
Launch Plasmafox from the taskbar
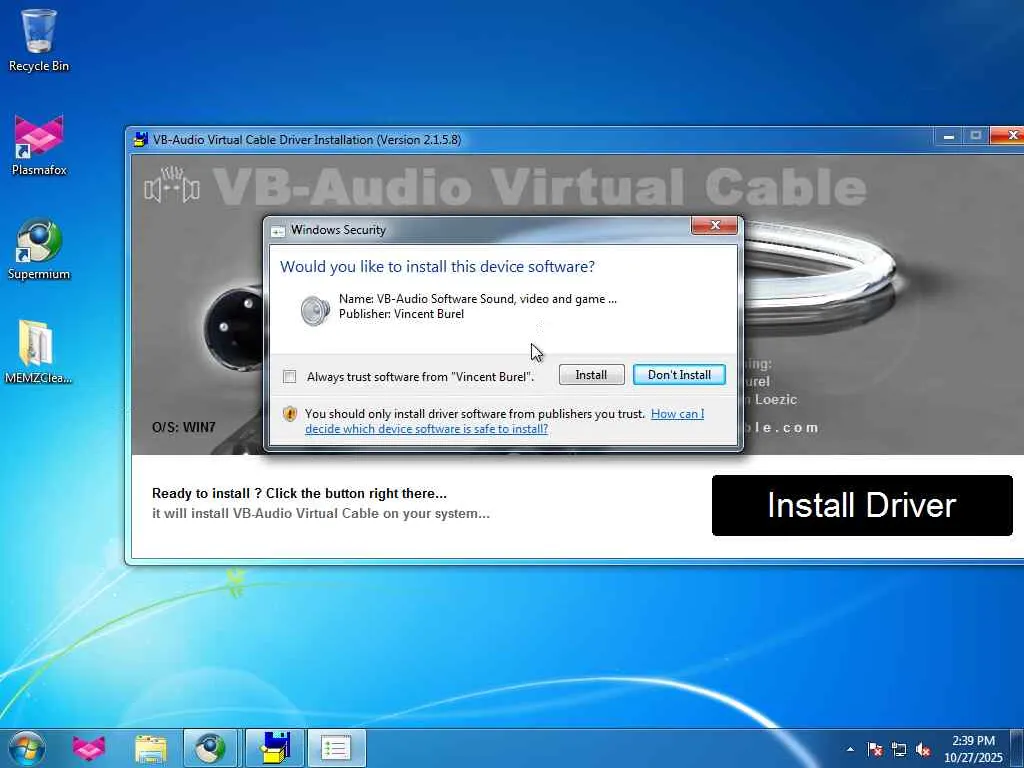[x=89, y=748]
